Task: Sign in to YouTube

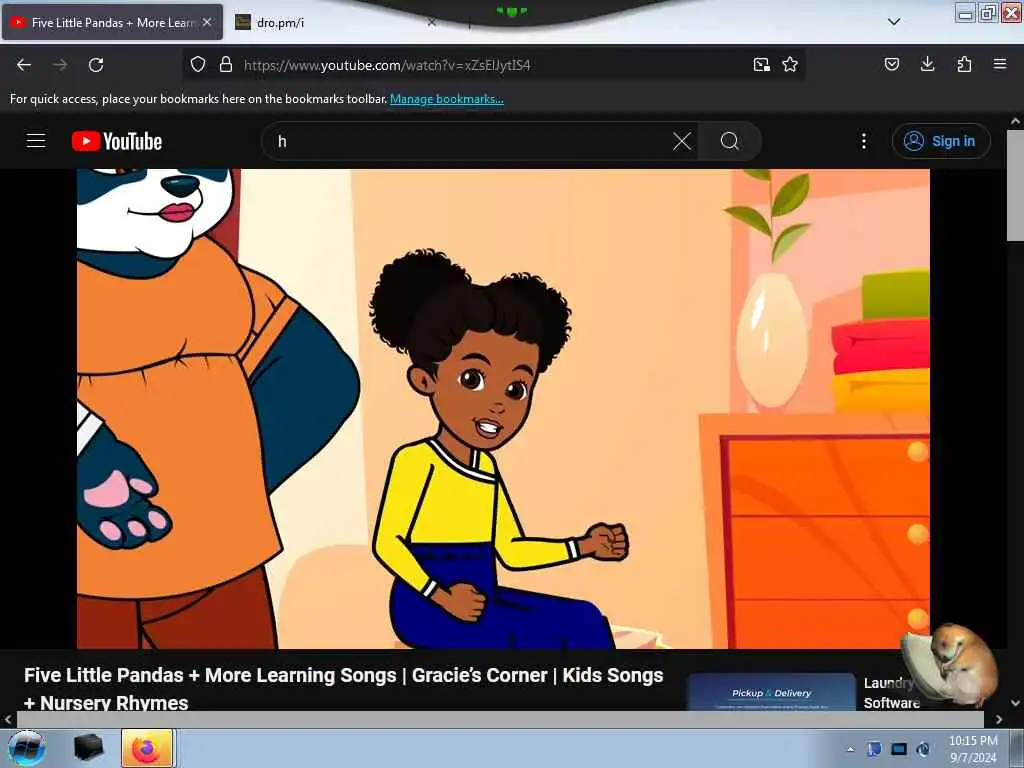Action: 941,141
